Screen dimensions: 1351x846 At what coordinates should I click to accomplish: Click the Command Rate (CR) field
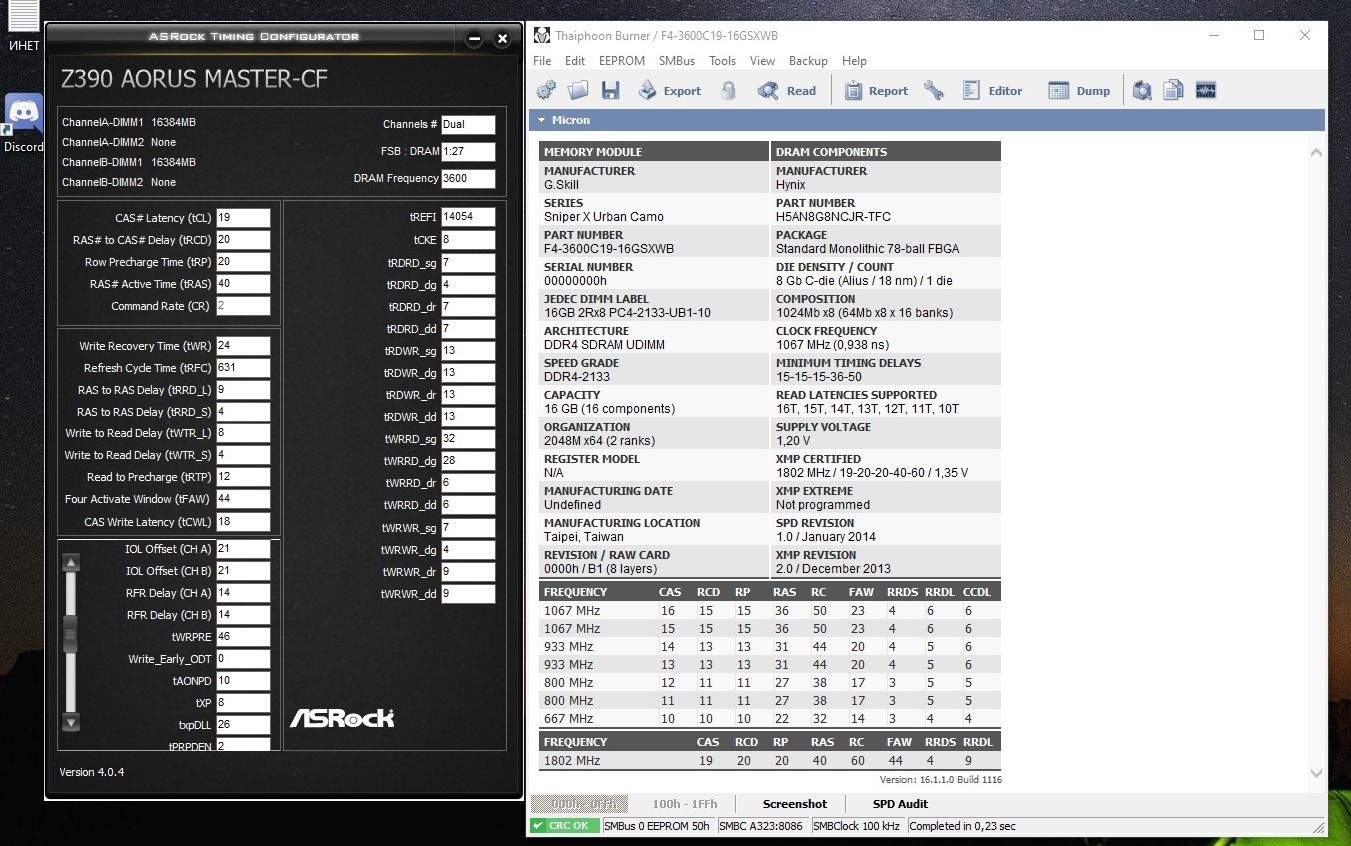pos(242,306)
